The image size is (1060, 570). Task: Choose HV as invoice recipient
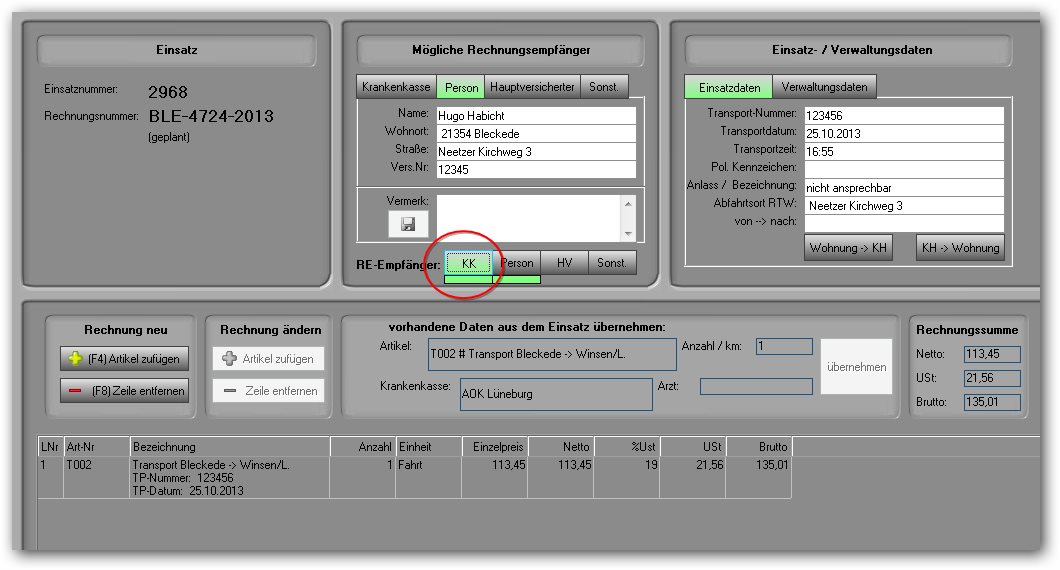point(564,263)
